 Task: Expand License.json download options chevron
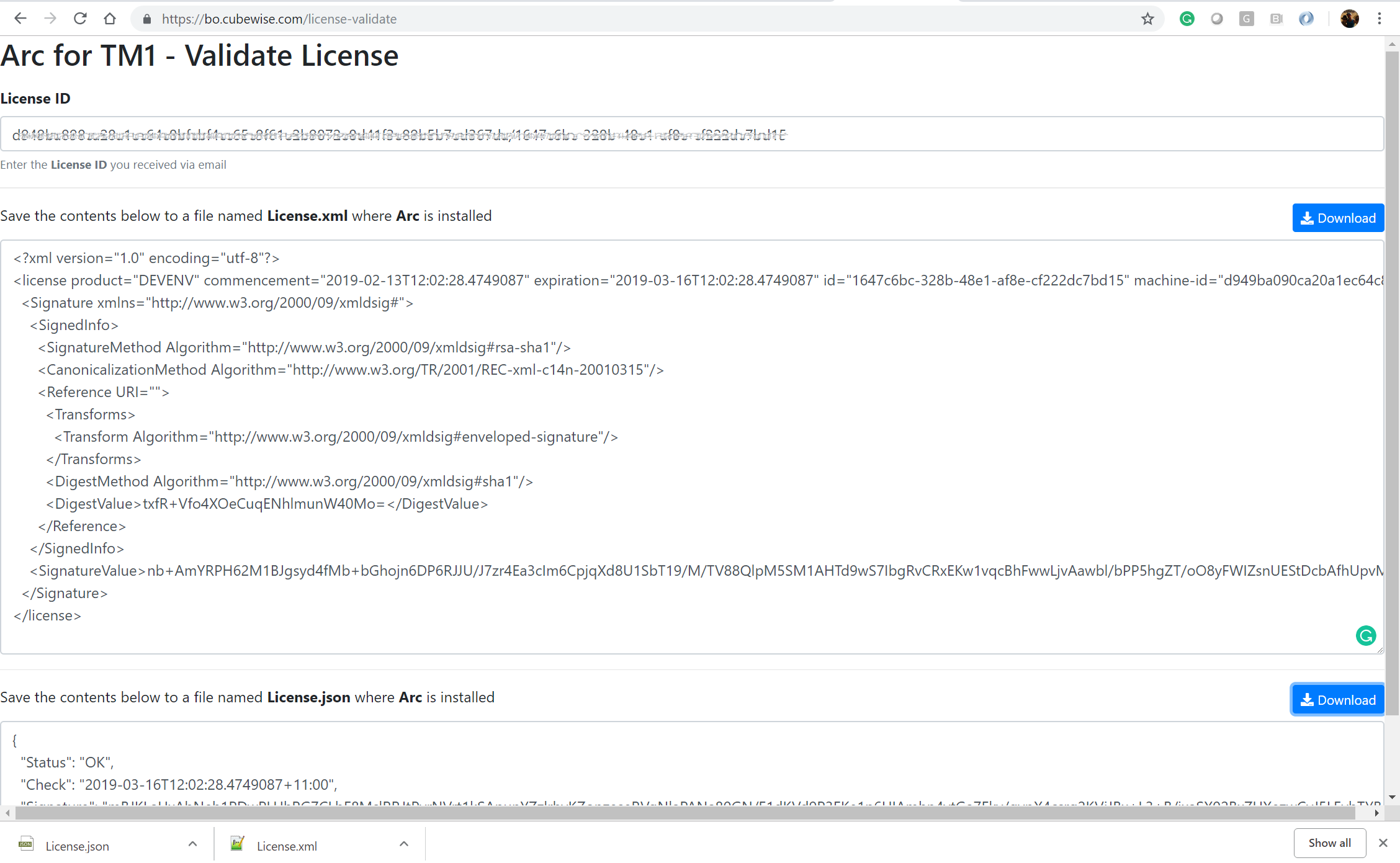click(192, 844)
